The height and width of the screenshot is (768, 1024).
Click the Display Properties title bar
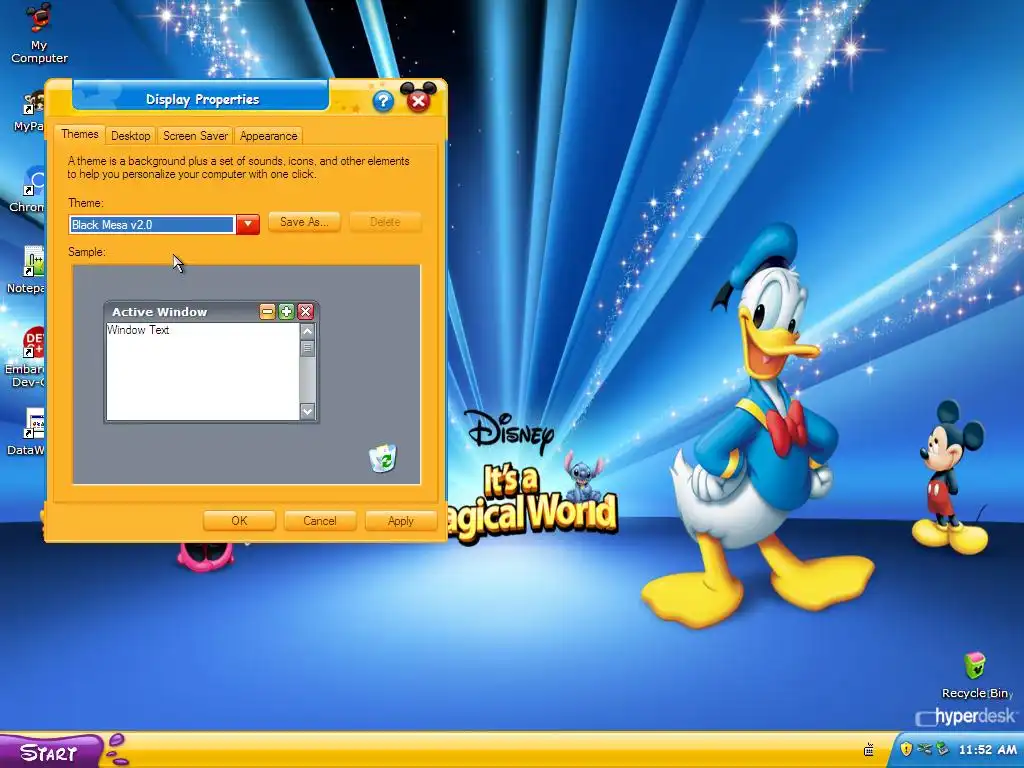[201, 99]
